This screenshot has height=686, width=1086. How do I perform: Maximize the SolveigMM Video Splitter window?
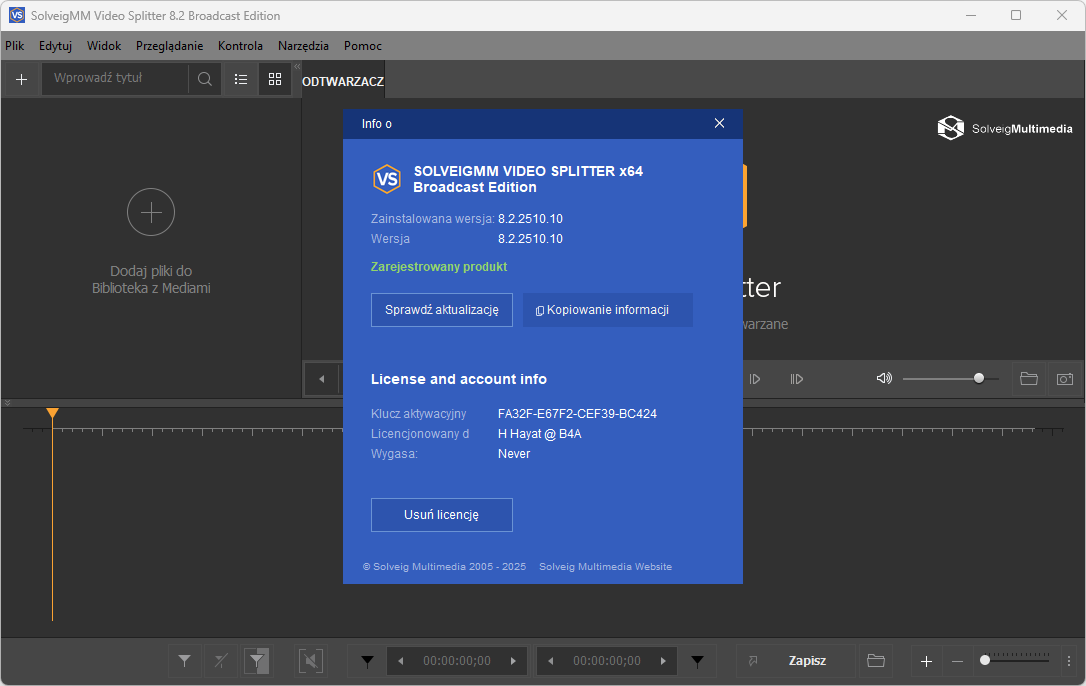pyautogui.click(x=1015, y=15)
